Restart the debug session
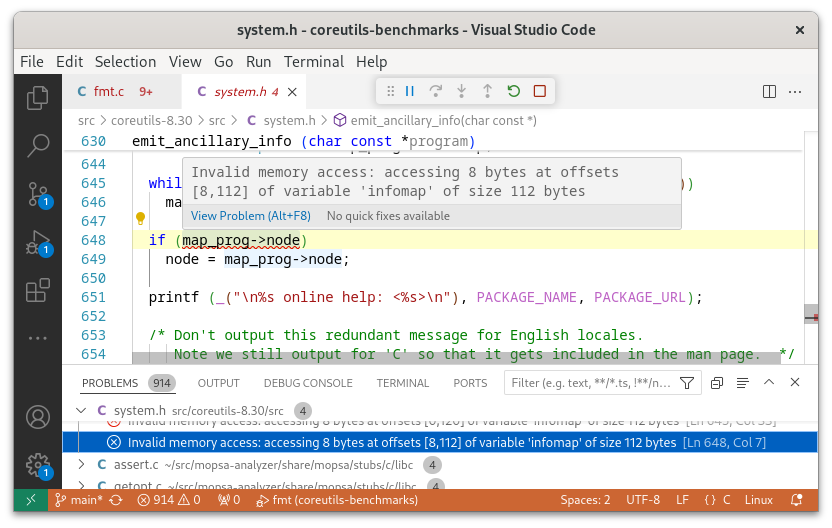This screenshot has width=832, height=528. [513, 91]
